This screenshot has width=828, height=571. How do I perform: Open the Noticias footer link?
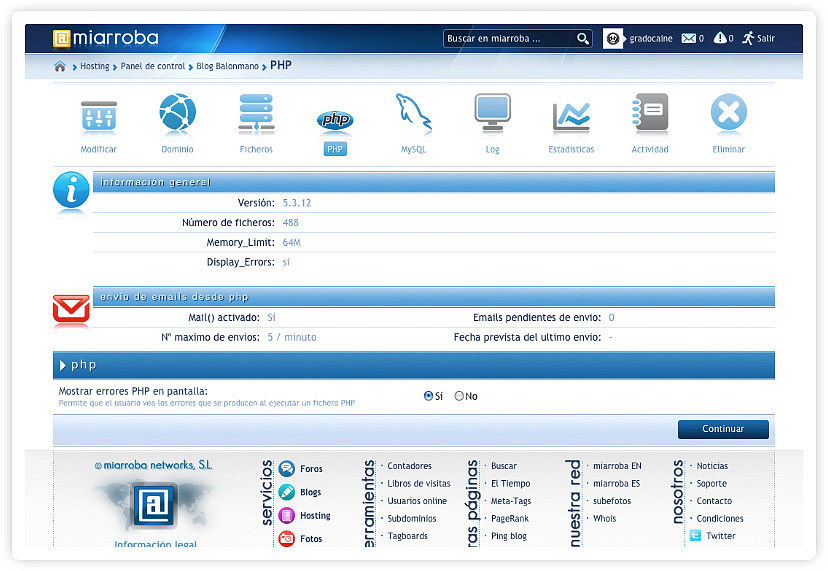[712, 466]
